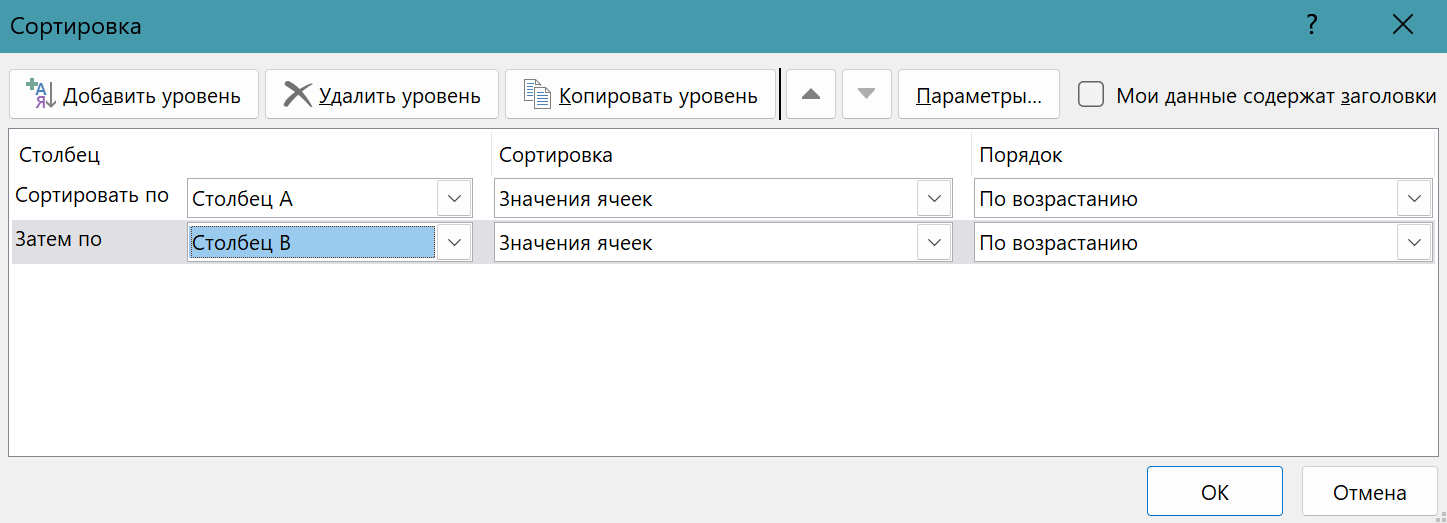This screenshot has width=1447, height=523.
Task: Move the sort level down with the down arrow
Action: pyautogui.click(x=866, y=95)
